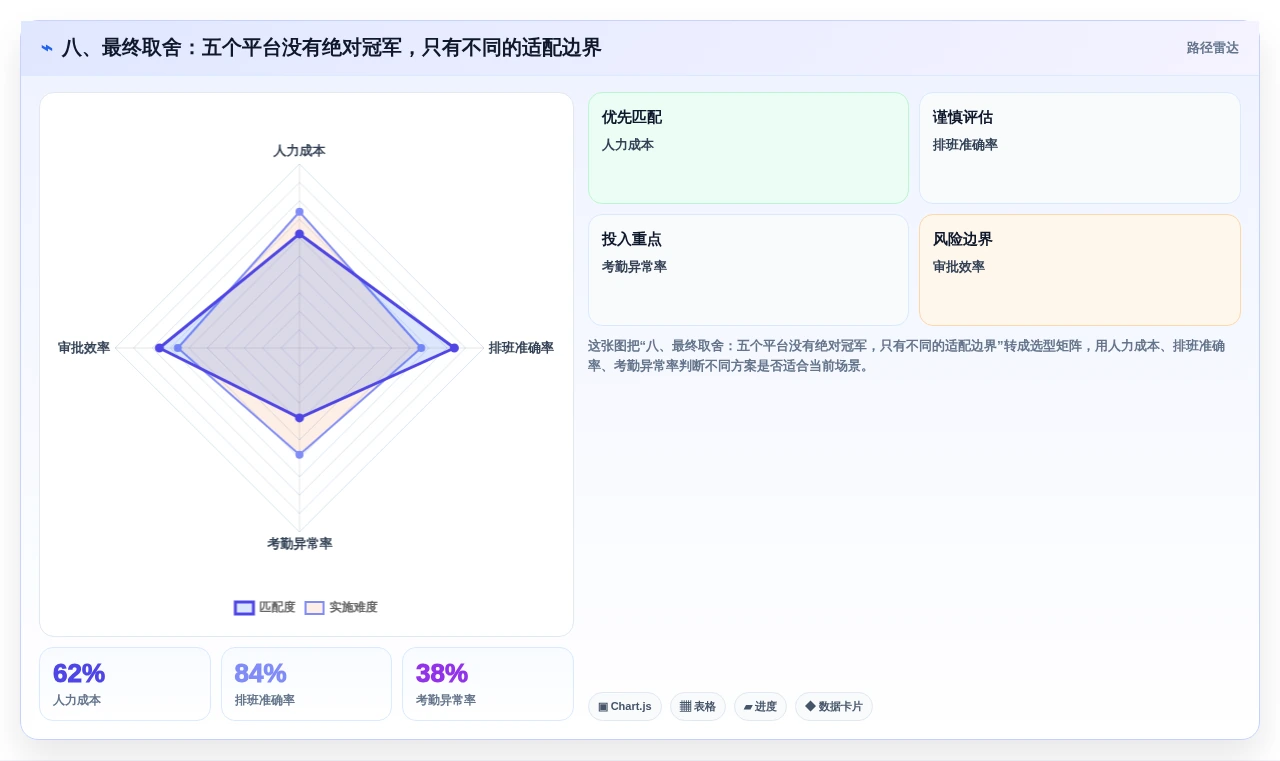Select the Chart.js tag
The image size is (1280, 761).
coord(625,706)
